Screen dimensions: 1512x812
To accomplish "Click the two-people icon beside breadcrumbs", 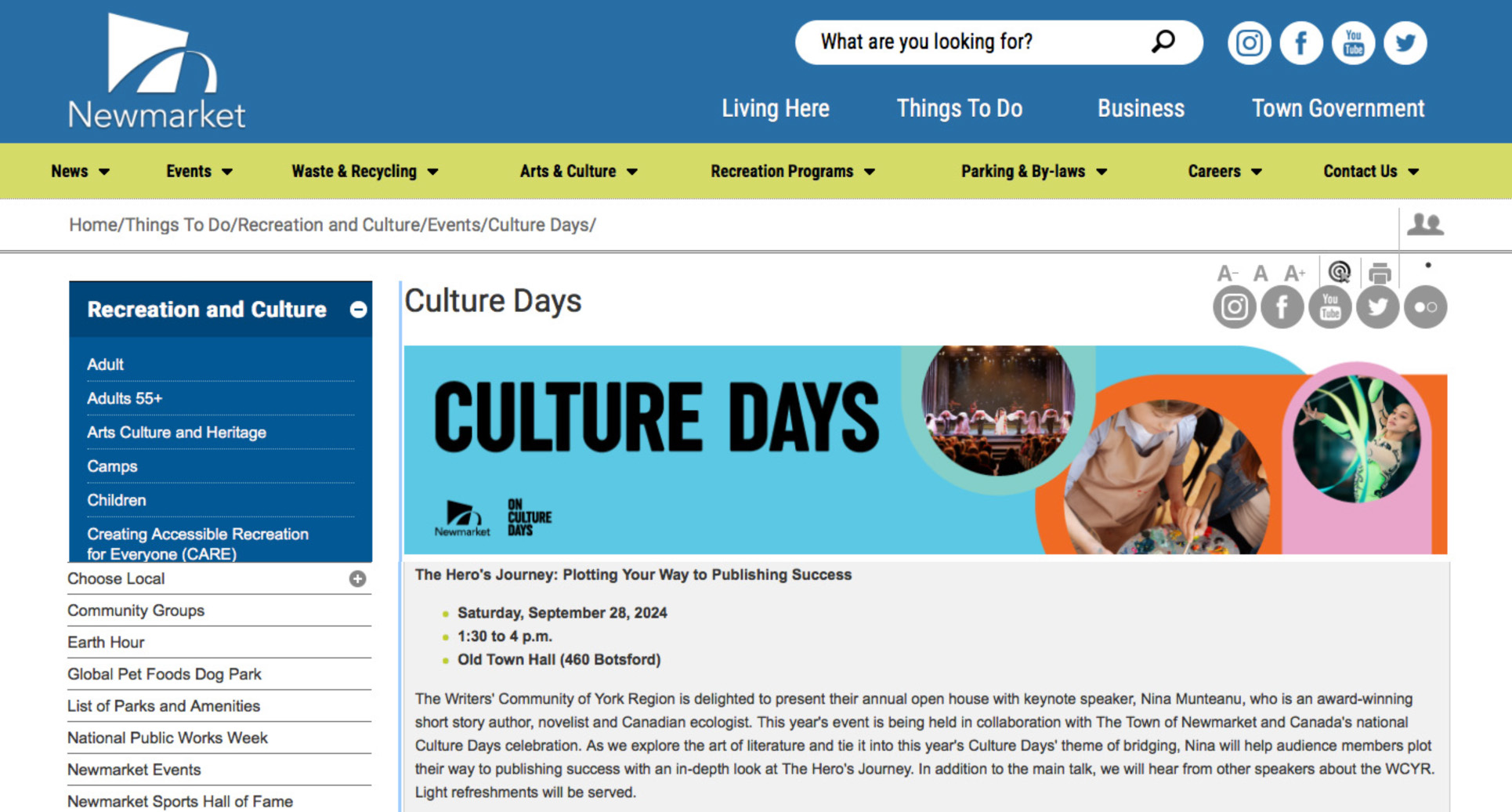I will (x=1425, y=225).
